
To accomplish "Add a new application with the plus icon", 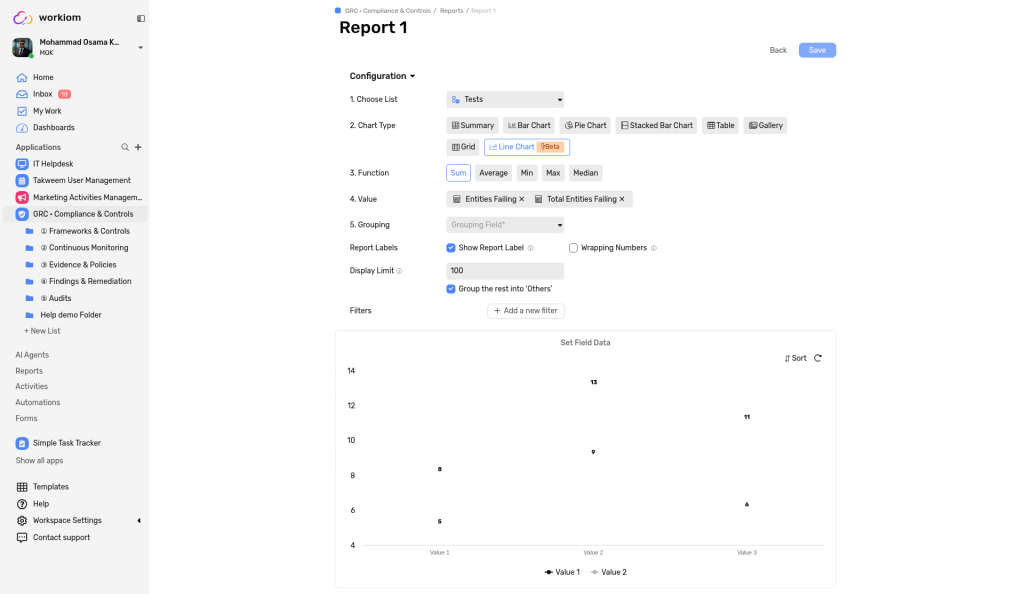I will [x=138, y=148].
